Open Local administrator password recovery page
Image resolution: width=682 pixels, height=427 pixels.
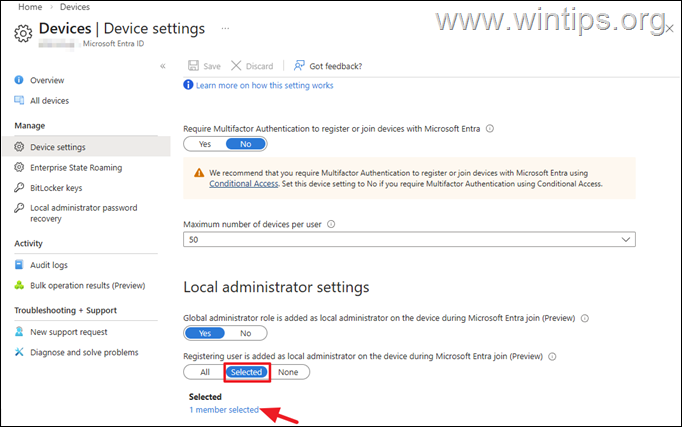click(84, 213)
